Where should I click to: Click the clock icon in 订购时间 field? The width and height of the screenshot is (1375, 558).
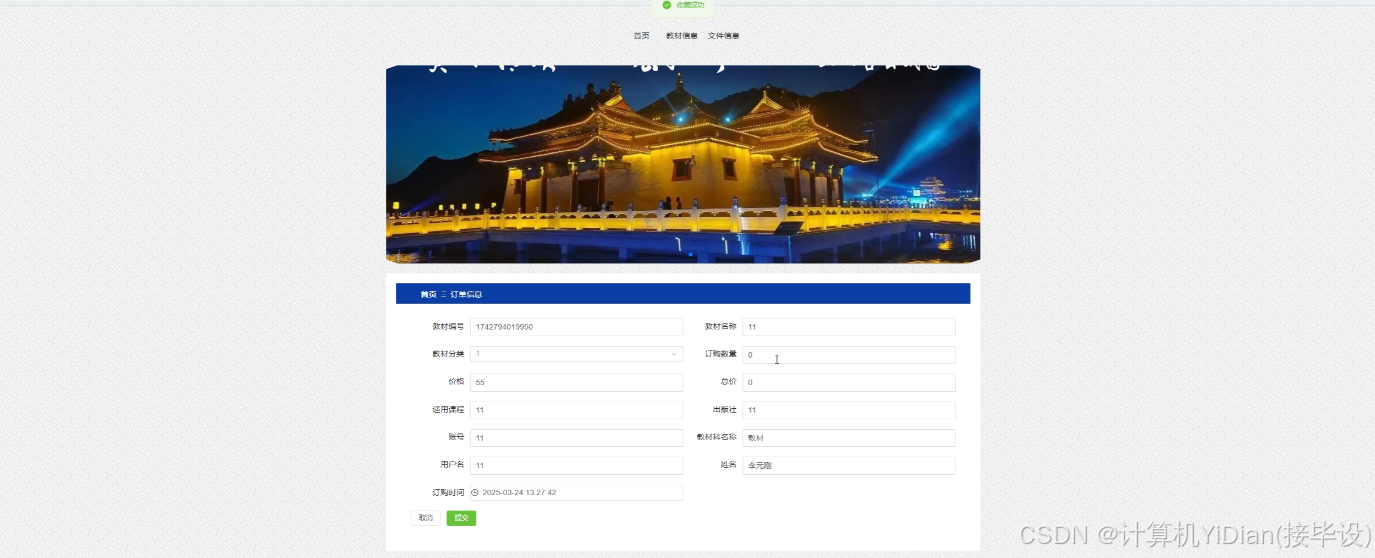click(x=475, y=492)
